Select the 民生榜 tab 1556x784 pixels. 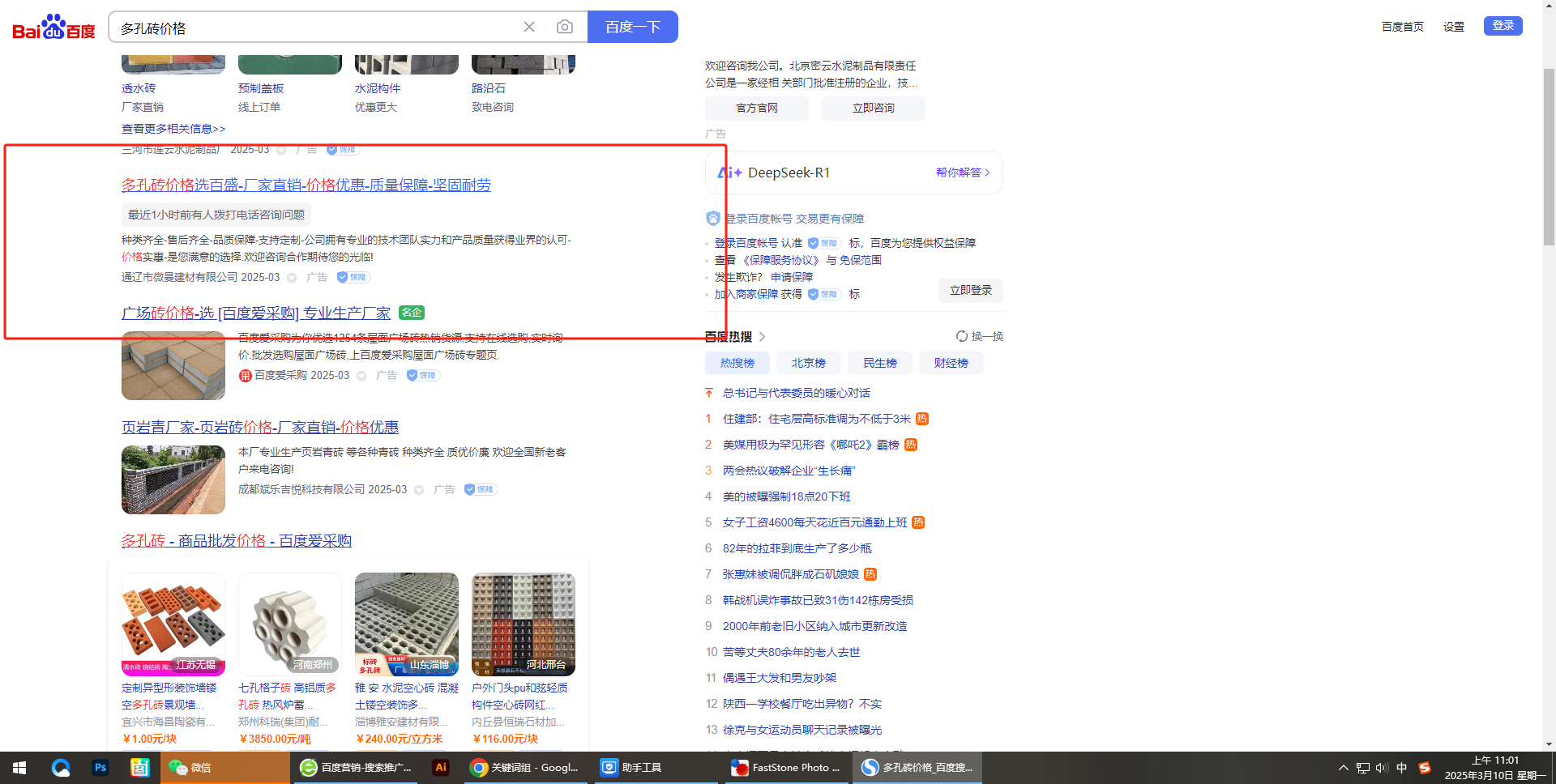click(x=879, y=363)
